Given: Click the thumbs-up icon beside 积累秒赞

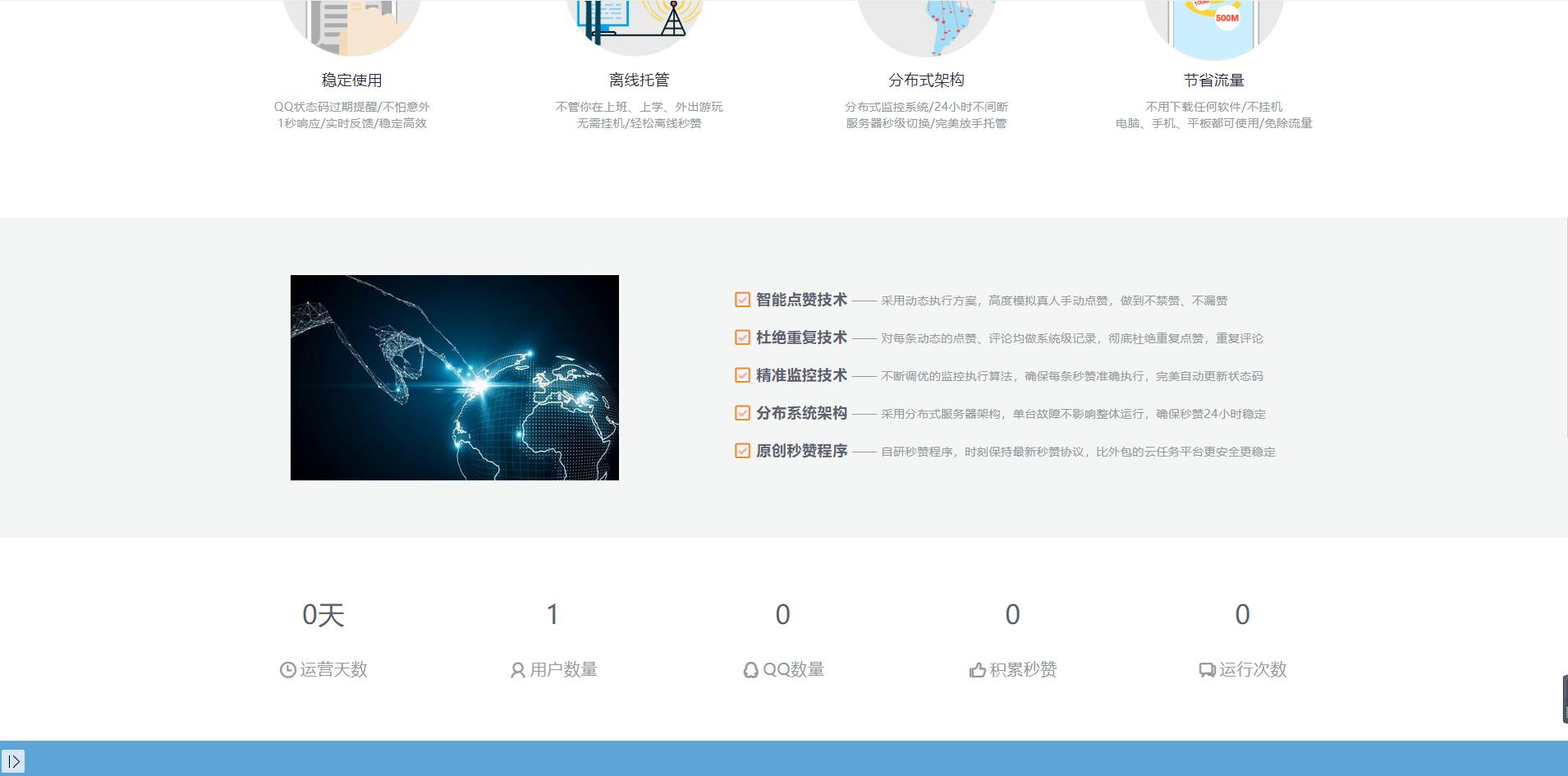Looking at the screenshot, I should (x=977, y=670).
